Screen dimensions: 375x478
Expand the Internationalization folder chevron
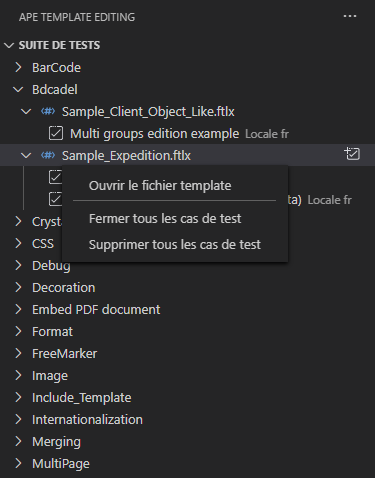tap(18, 419)
